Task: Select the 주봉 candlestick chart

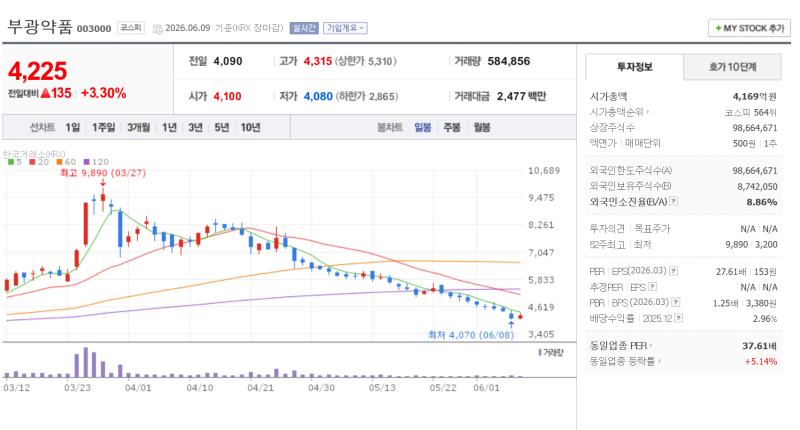Action: (452, 128)
